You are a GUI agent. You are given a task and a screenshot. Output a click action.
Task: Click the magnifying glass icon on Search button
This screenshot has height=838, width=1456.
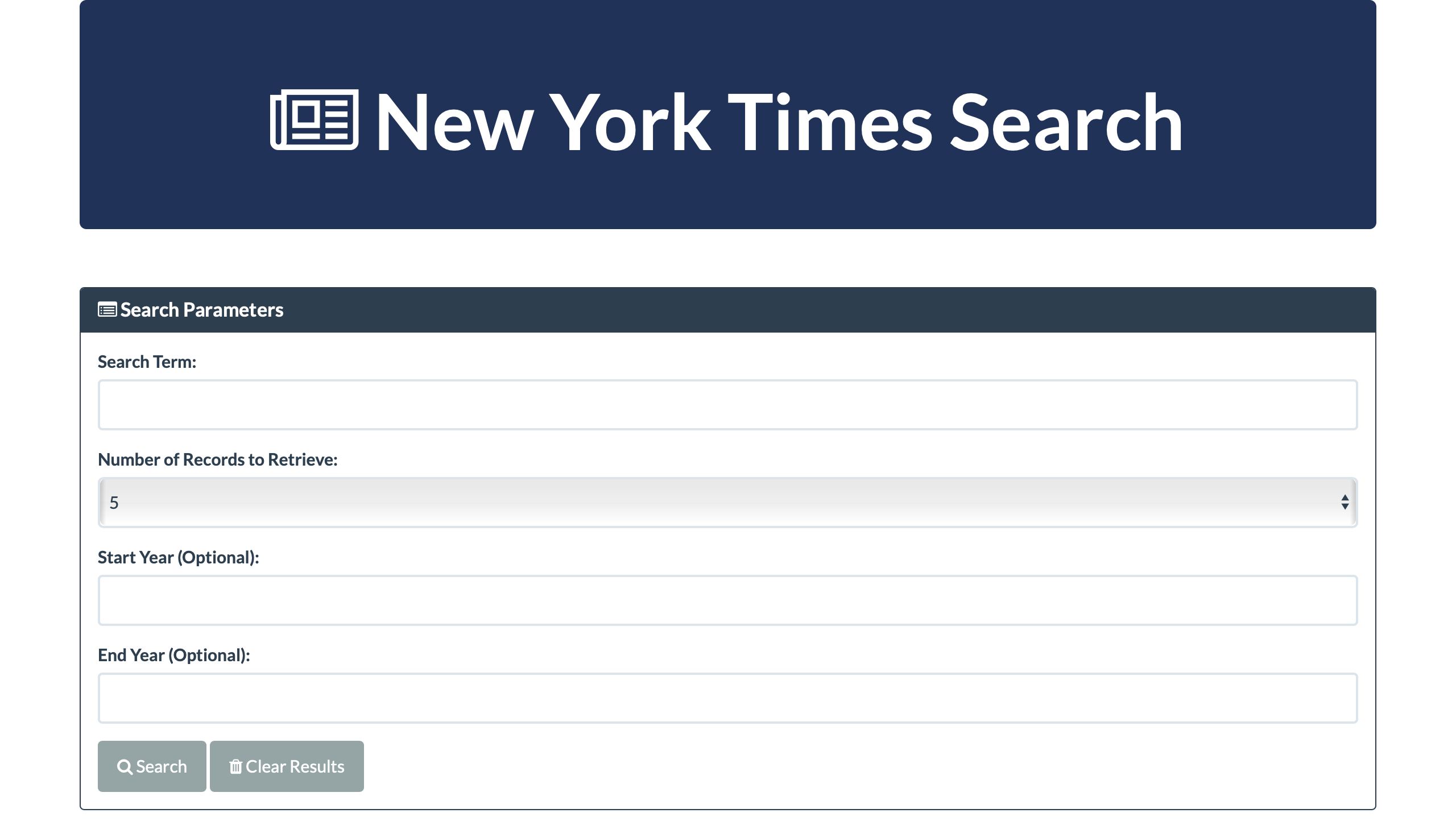tap(125, 766)
